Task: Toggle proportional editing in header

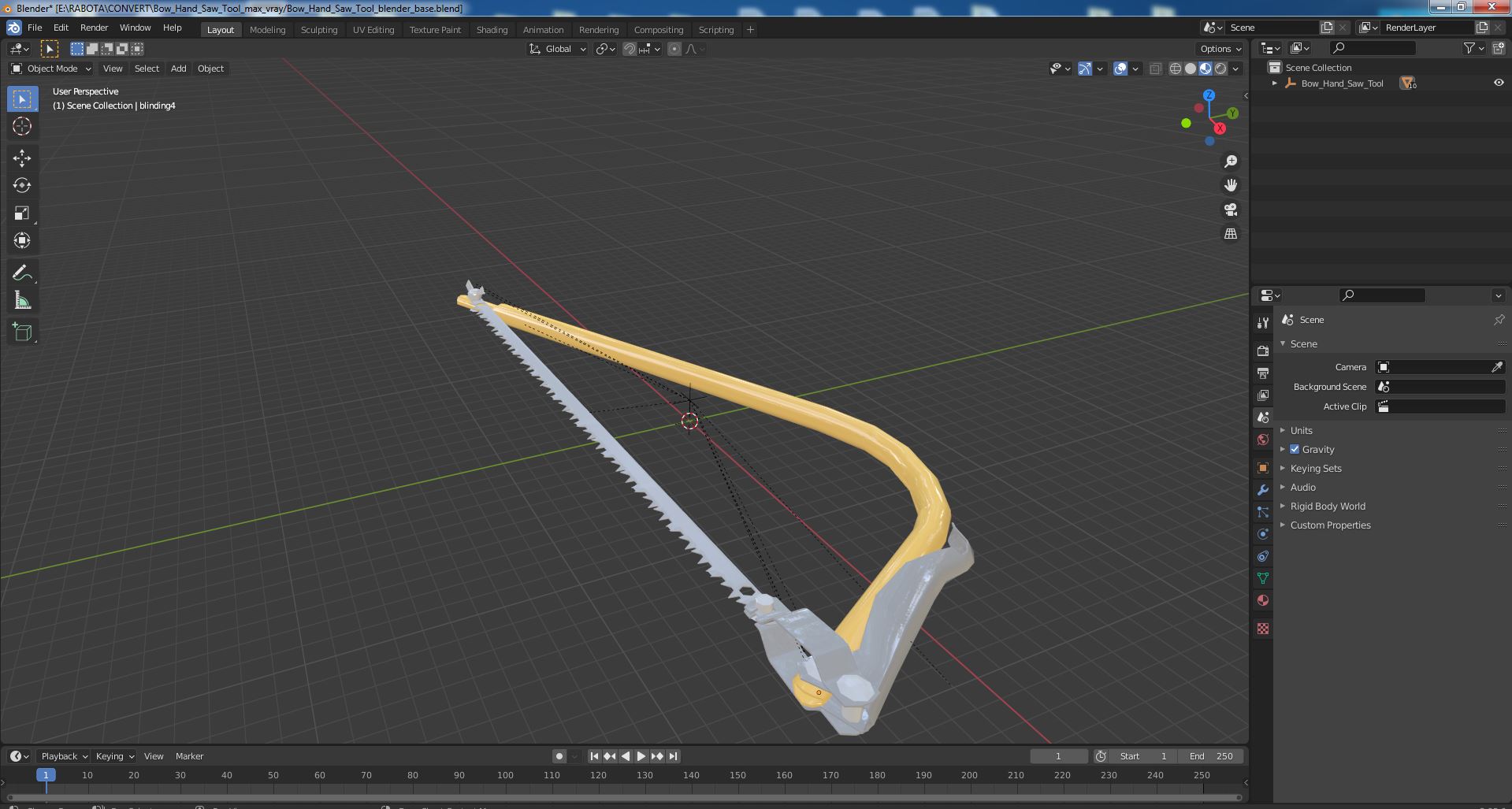Action: (x=674, y=49)
